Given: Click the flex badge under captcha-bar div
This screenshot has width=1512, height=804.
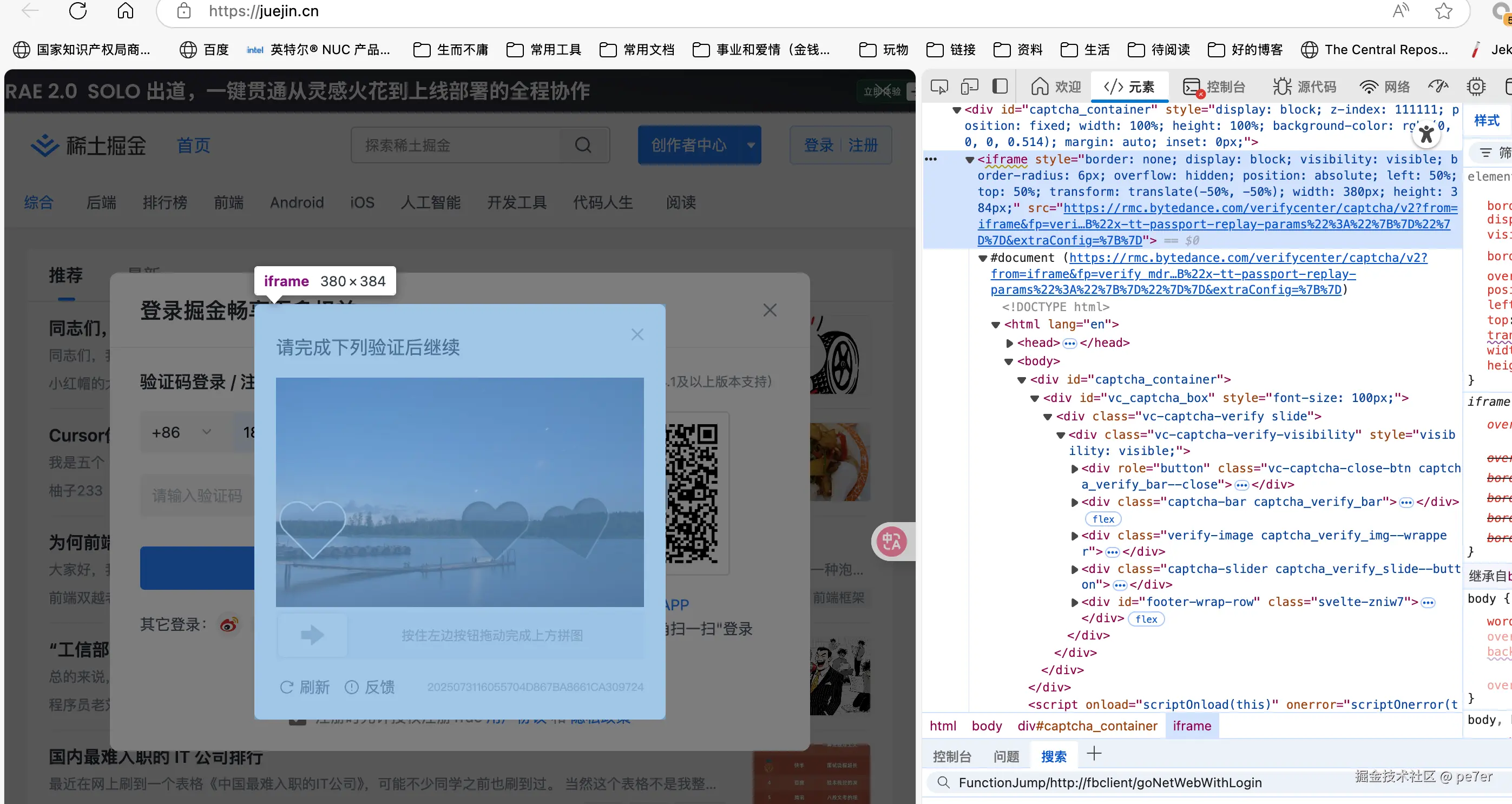Looking at the screenshot, I should pos(1103,519).
